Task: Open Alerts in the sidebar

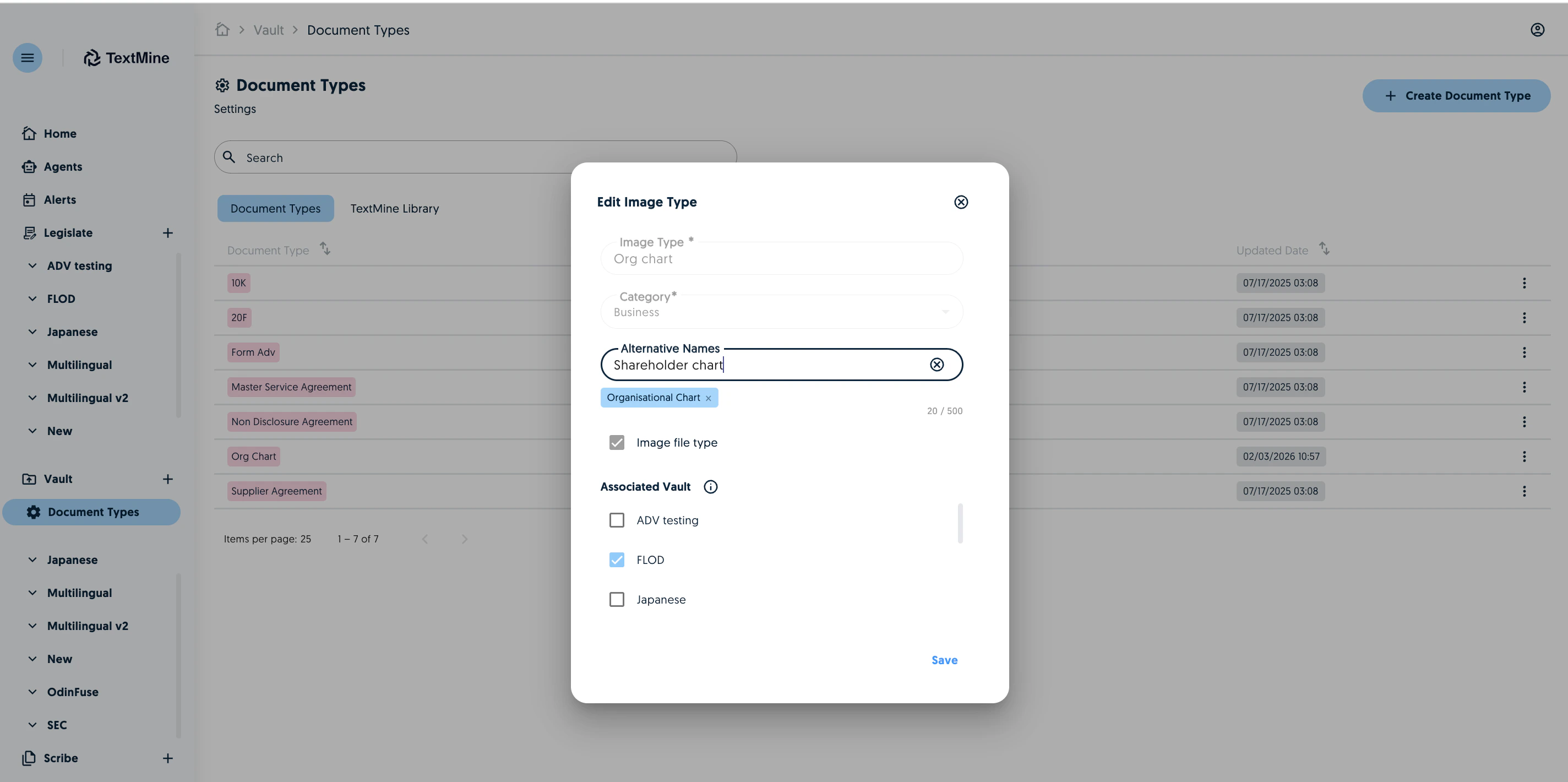Action: click(x=59, y=199)
